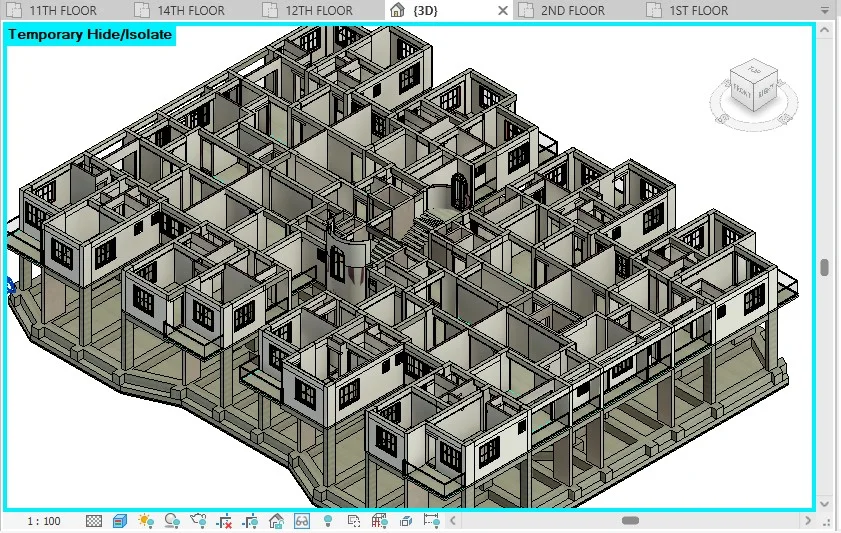The width and height of the screenshot is (841, 533).
Task: Click the 2ND FLOOR tab sheet icon
Action: coord(527,10)
